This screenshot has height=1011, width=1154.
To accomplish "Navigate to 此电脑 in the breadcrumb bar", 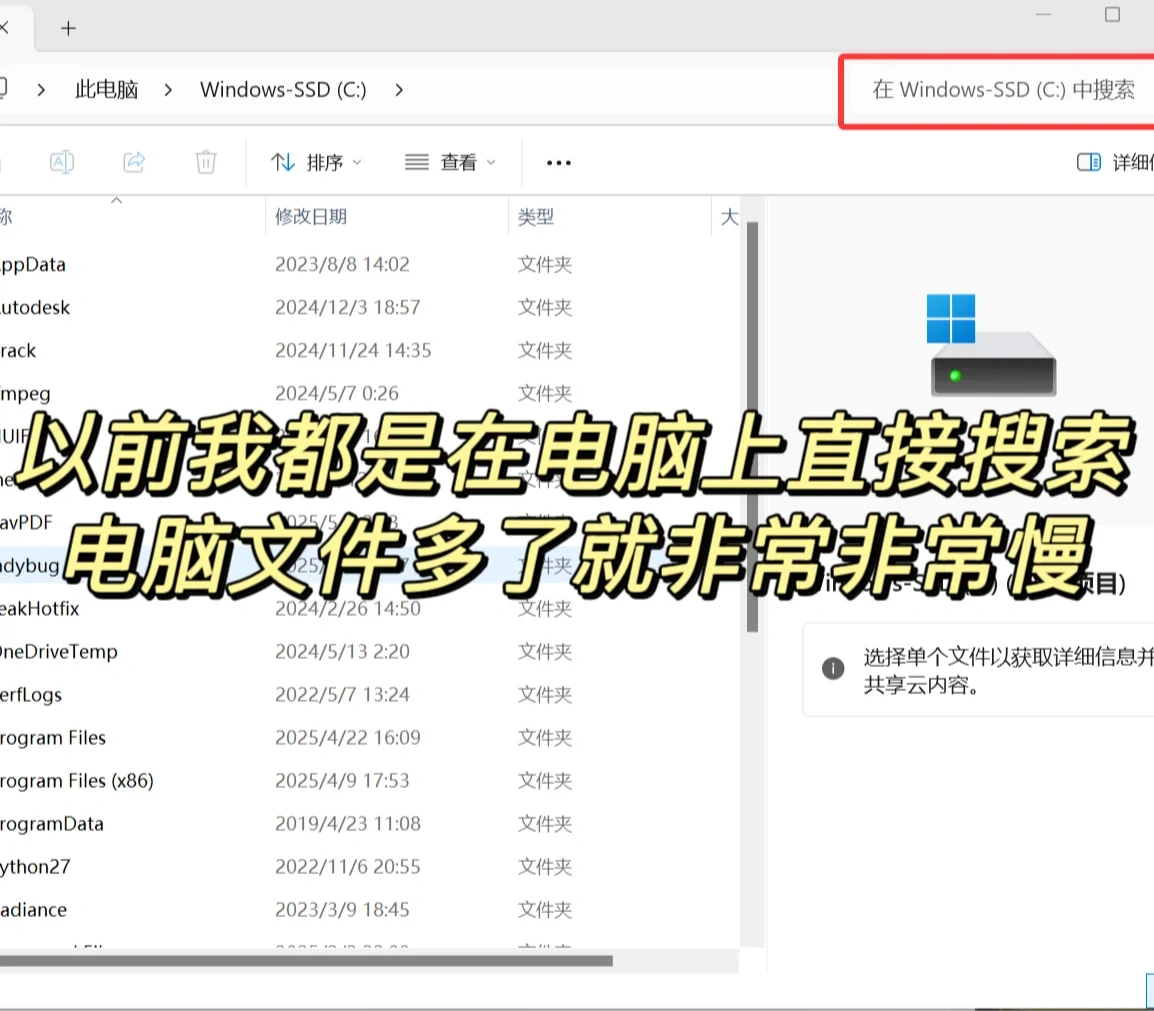I will point(106,89).
